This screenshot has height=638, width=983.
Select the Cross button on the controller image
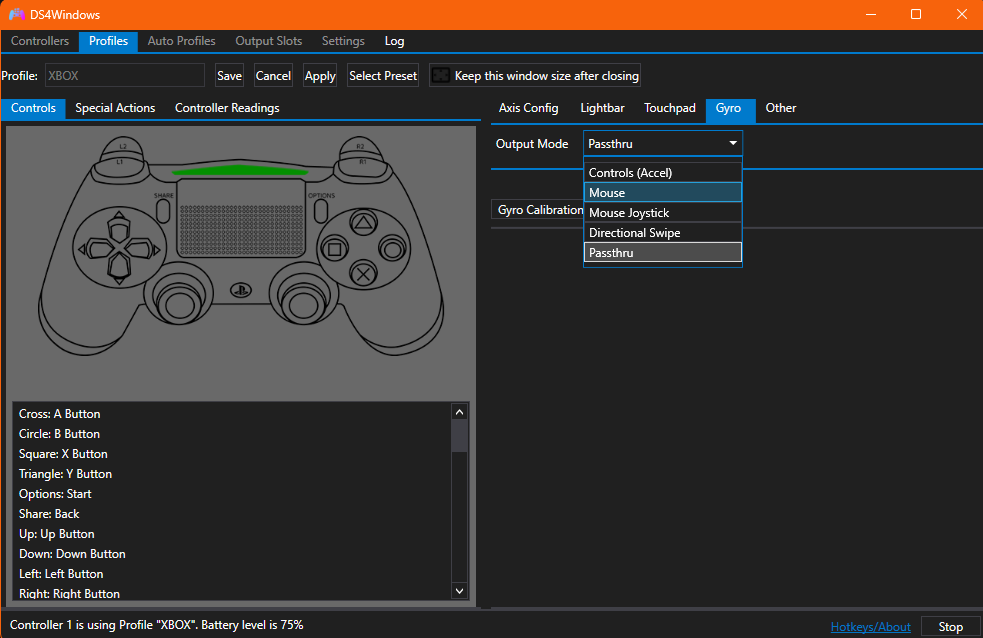point(365,272)
